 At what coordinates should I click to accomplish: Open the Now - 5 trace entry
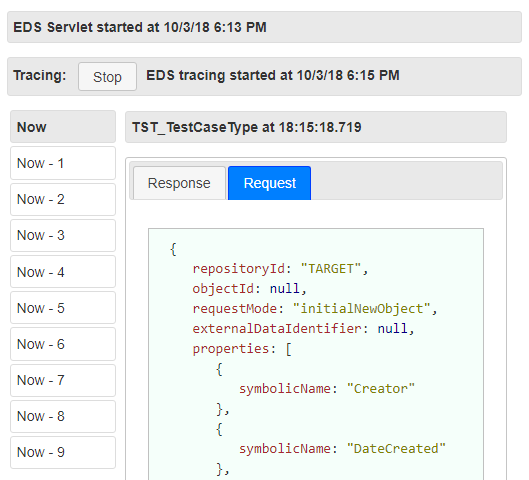pos(63,308)
